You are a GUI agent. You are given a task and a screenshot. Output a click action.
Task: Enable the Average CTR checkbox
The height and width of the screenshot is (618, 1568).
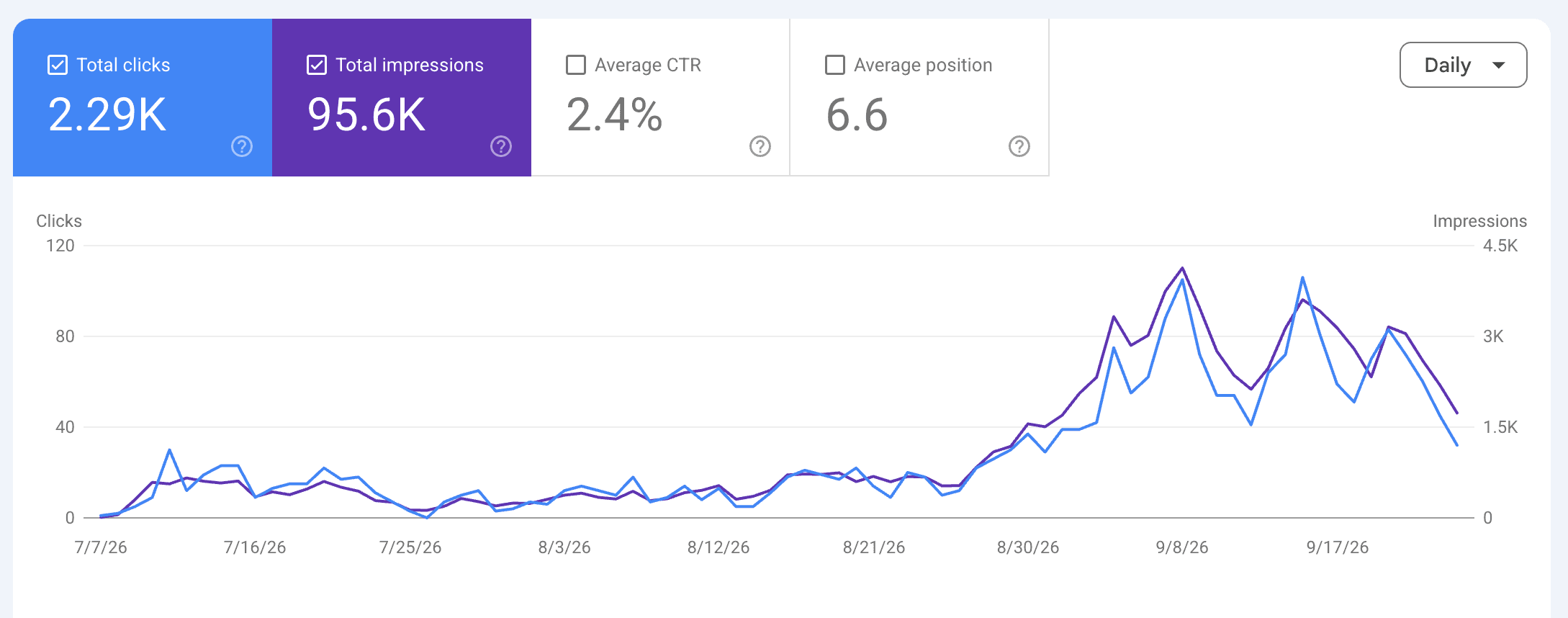(576, 65)
